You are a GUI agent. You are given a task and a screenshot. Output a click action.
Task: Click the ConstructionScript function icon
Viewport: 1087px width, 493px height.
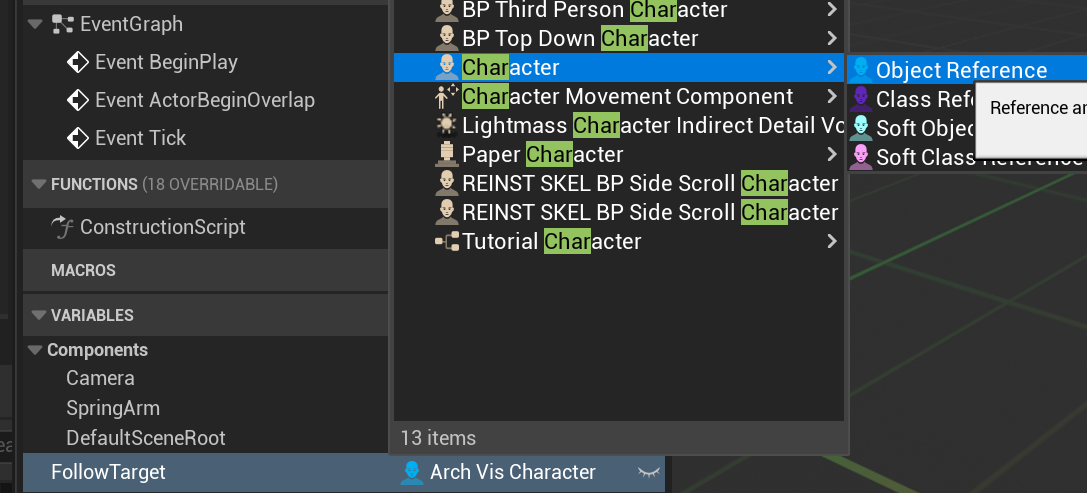tap(63, 227)
